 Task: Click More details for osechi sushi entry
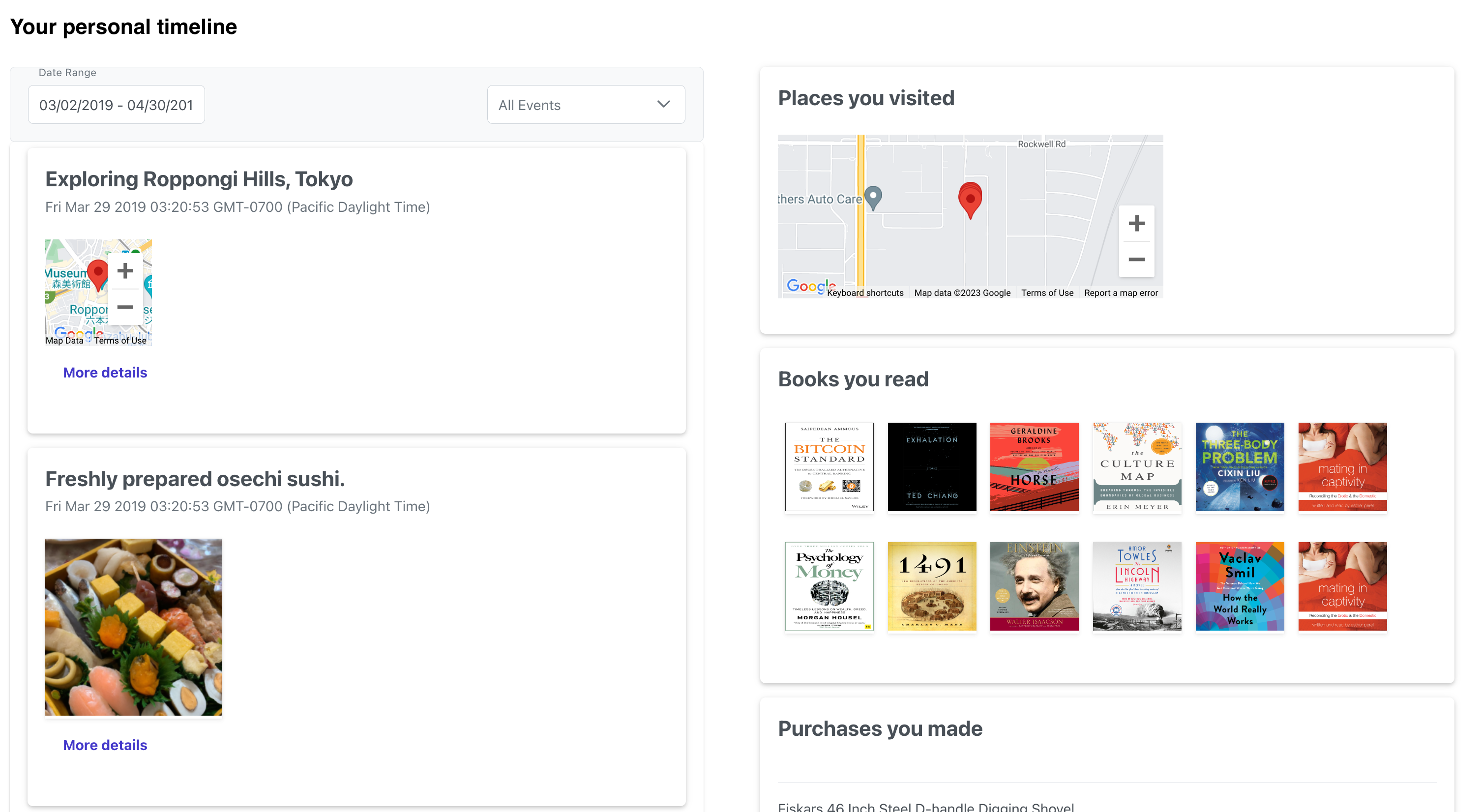tap(105, 745)
